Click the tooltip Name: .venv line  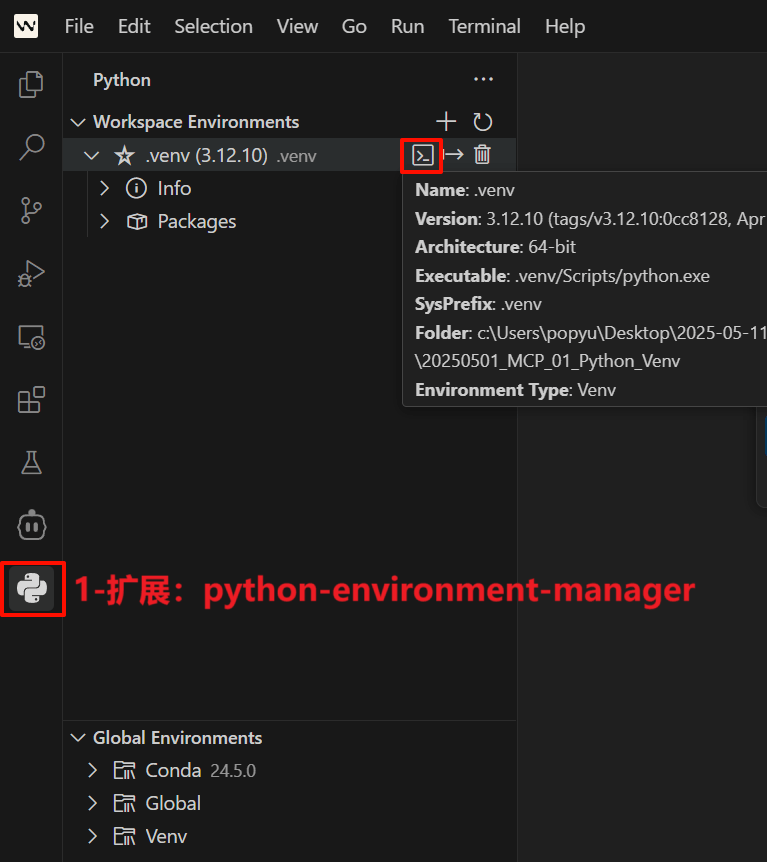[465, 190]
